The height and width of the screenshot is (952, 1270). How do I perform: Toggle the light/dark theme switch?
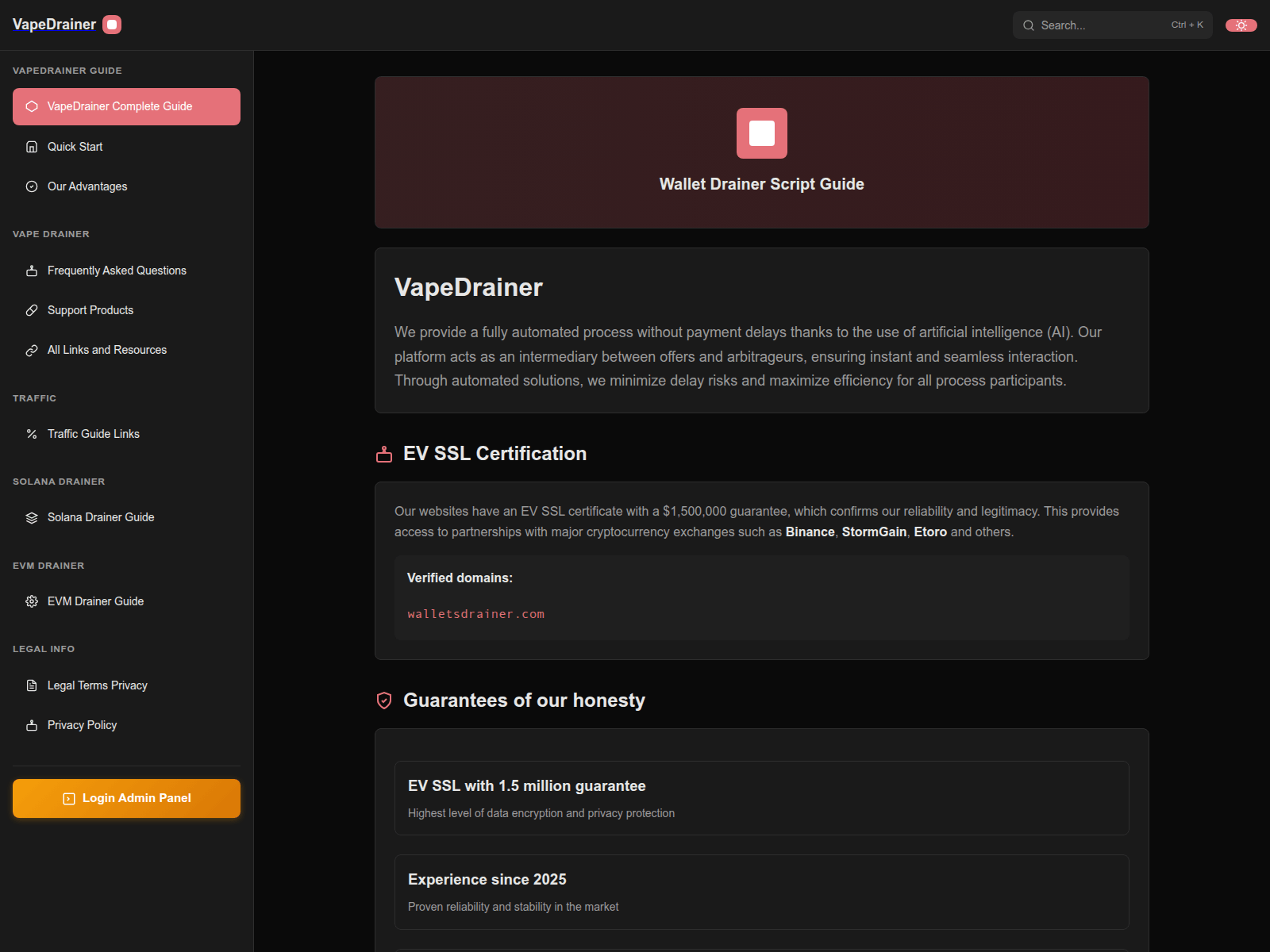[x=1241, y=25]
